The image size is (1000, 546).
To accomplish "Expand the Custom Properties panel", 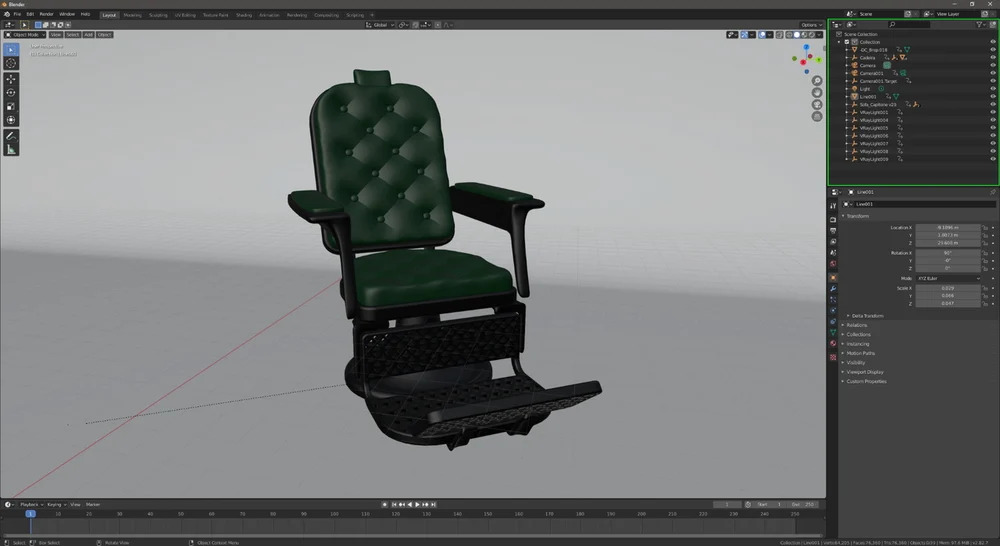I will [865, 381].
